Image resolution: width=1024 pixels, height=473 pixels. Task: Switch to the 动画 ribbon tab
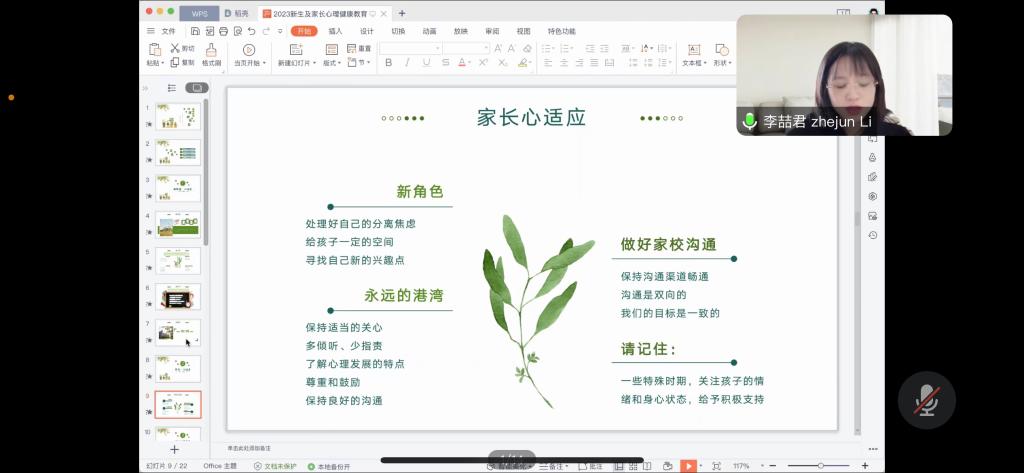(429, 31)
